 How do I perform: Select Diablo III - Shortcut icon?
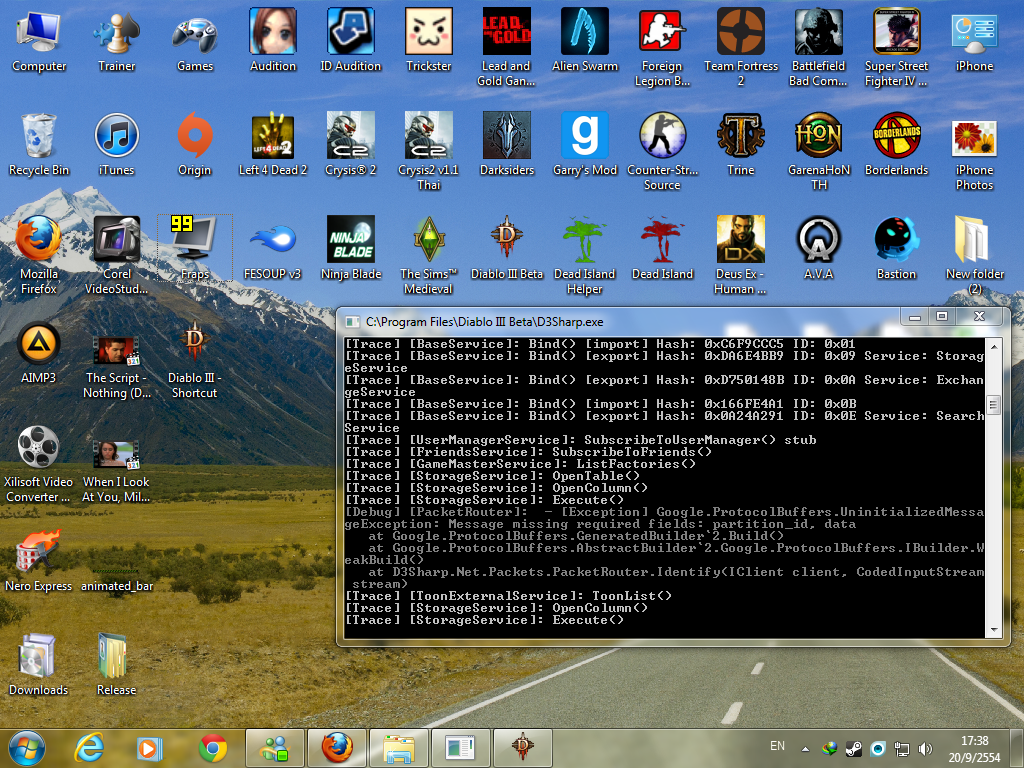[195, 359]
